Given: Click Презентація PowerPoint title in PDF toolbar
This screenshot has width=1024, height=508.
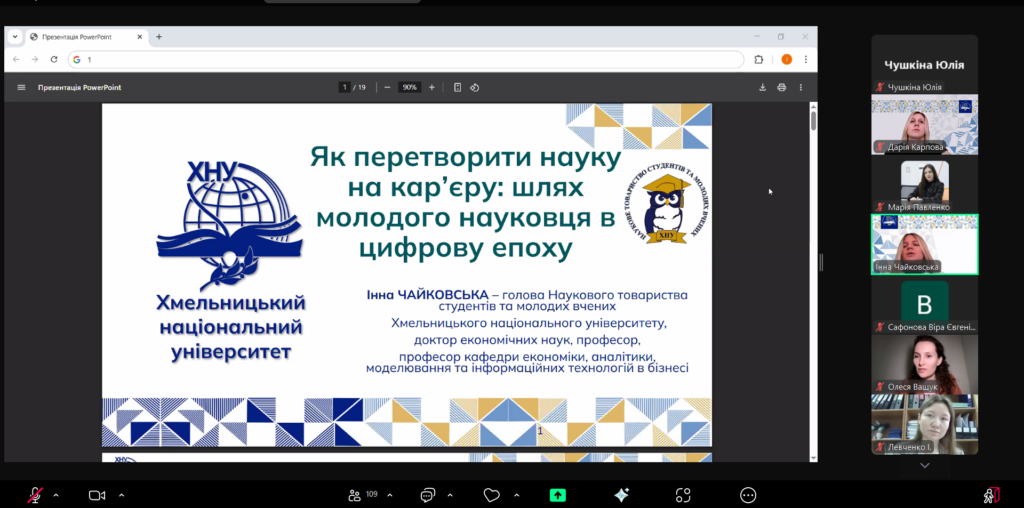Looking at the screenshot, I should coord(80,87).
